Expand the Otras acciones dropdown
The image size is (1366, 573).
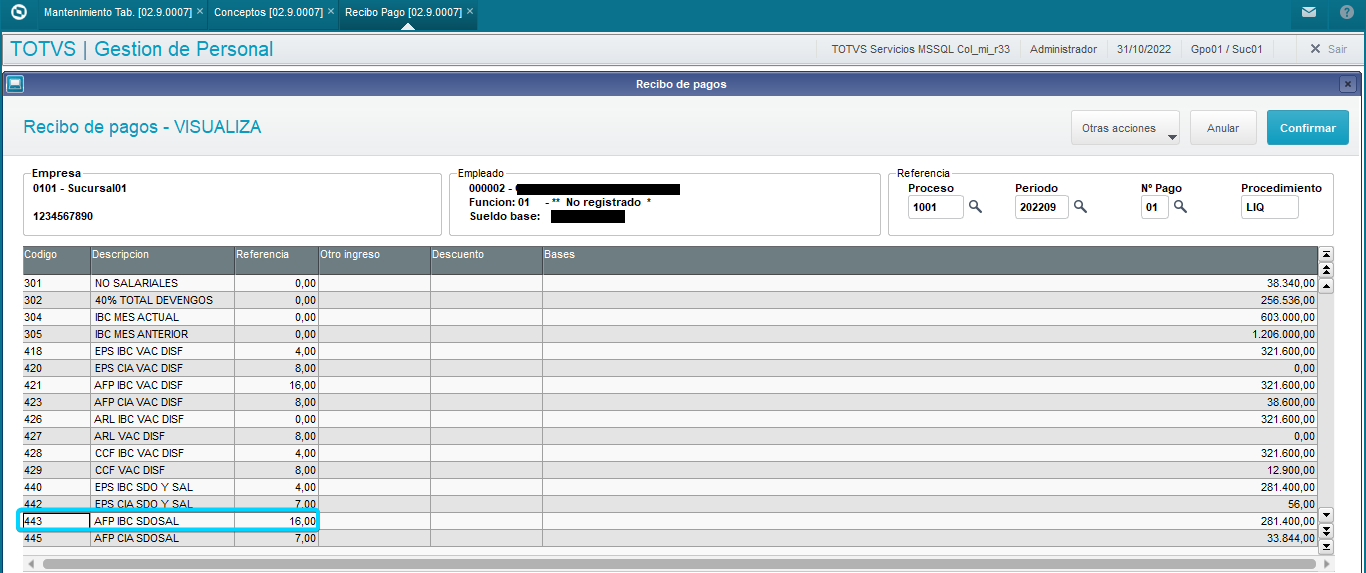point(1125,128)
